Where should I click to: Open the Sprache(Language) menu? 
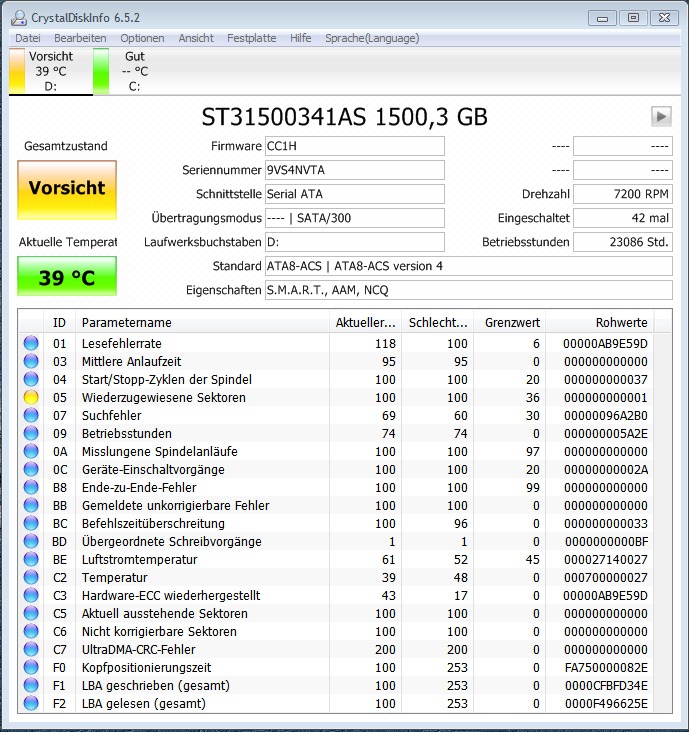(372, 38)
